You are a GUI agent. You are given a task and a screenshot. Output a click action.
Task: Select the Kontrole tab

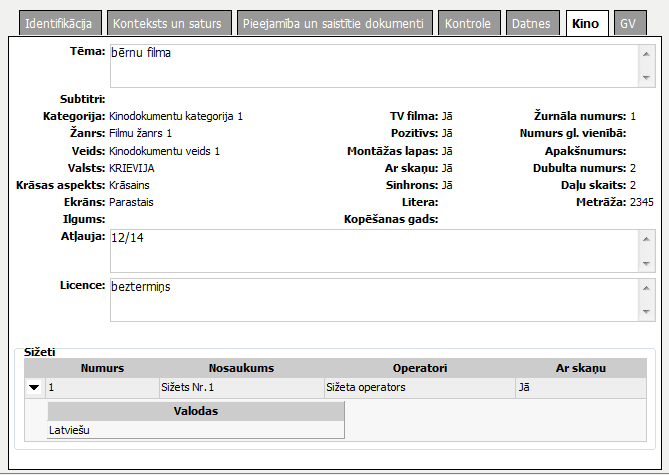point(467,23)
